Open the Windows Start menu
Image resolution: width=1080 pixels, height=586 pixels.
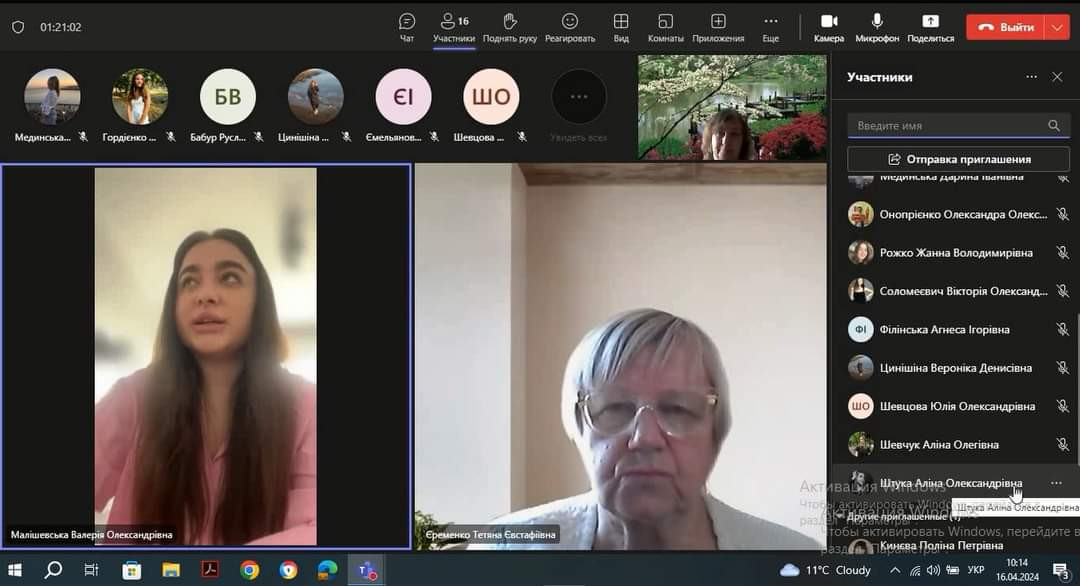coord(14,569)
